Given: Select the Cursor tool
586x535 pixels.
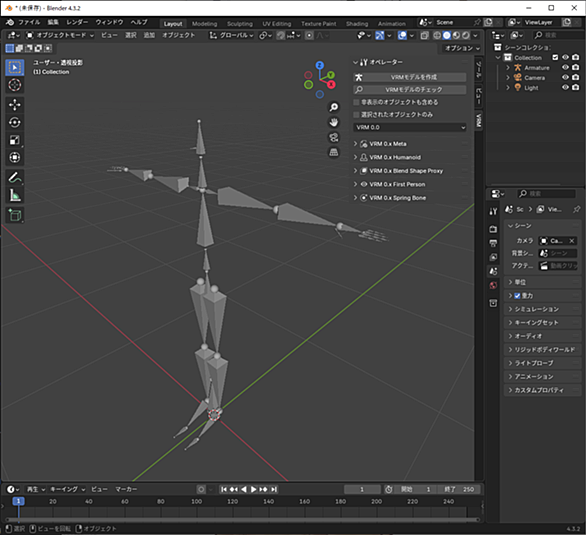Looking at the screenshot, I should pyautogui.click(x=15, y=85).
